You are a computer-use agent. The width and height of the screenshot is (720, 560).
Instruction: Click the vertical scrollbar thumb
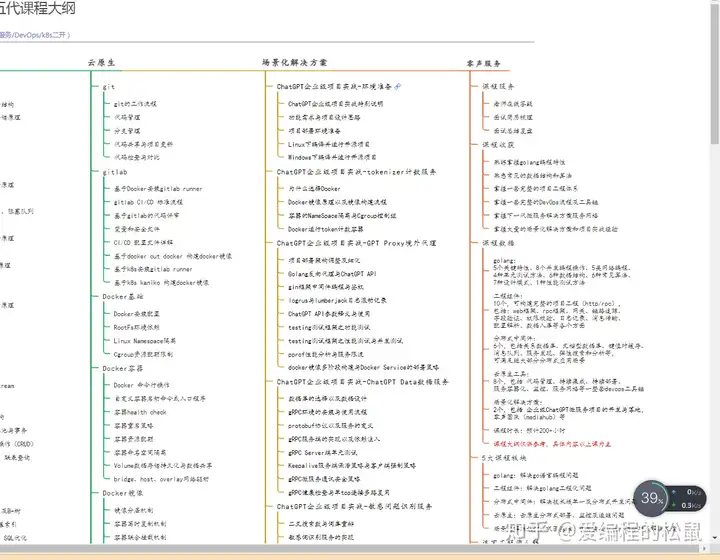point(714,73)
